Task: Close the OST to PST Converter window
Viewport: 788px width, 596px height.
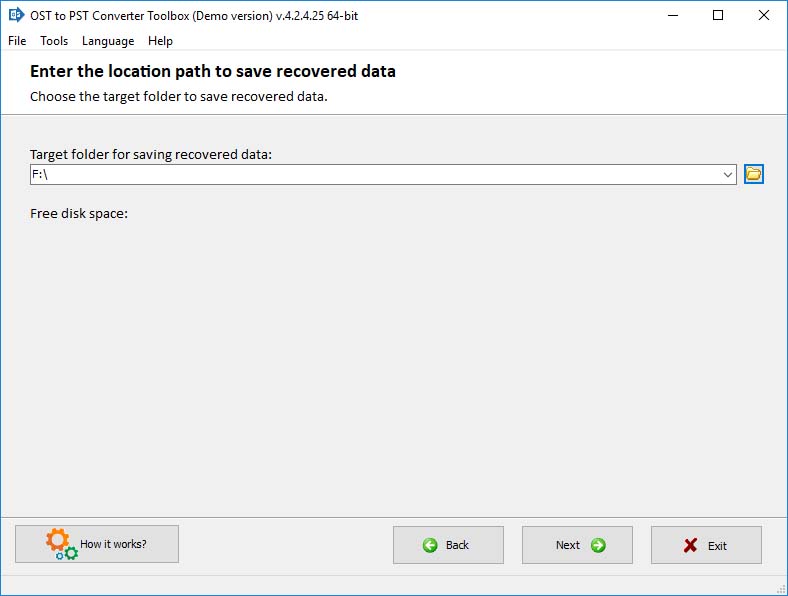Action: coord(764,15)
